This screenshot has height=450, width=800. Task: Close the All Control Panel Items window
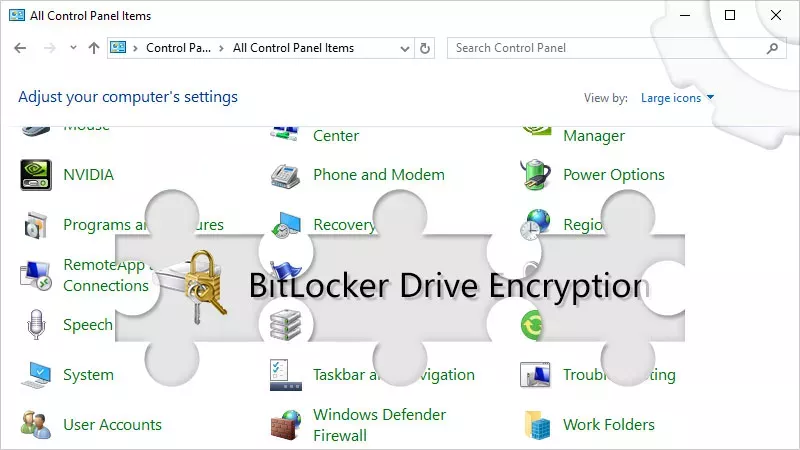click(776, 15)
